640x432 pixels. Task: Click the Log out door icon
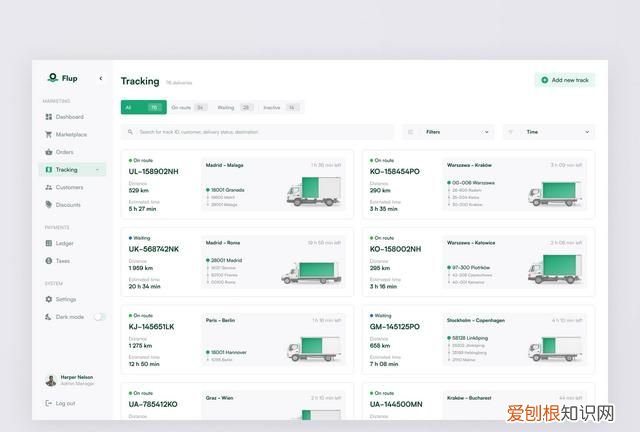click(x=49, y=403)
